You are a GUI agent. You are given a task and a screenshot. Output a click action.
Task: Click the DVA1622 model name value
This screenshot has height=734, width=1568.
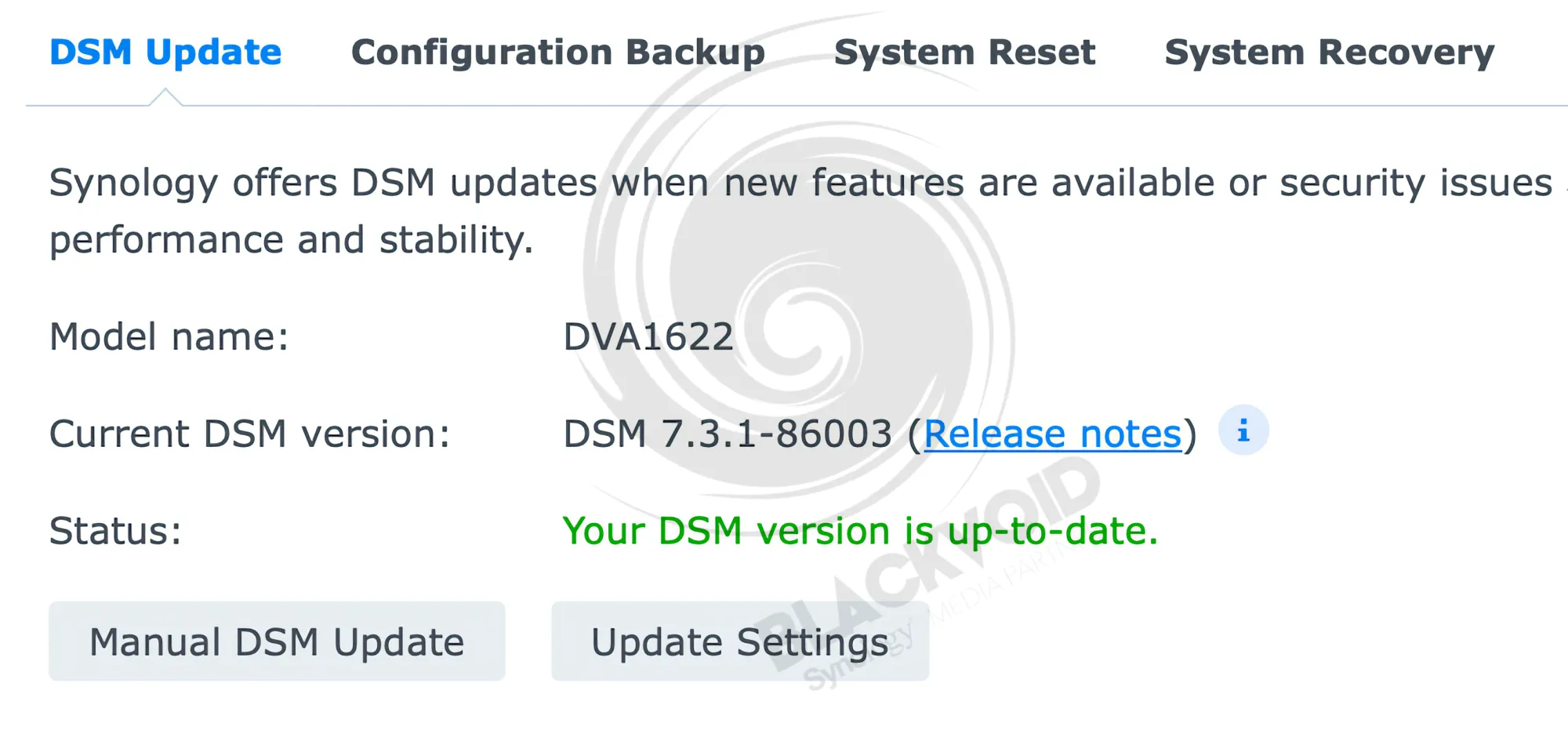tap(648, 336)
